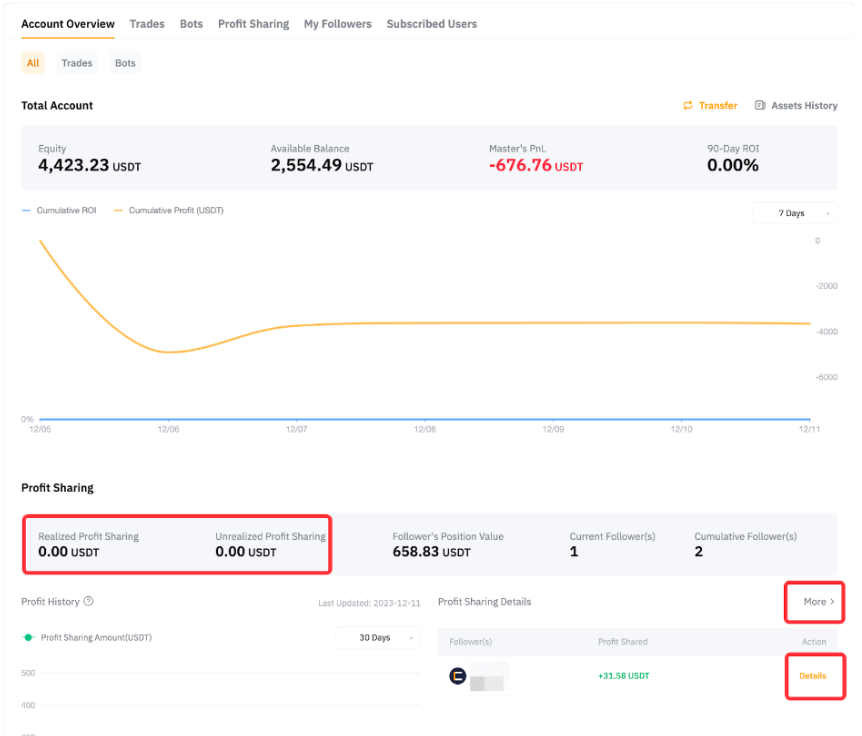Select the Subscribed Users tab
This screenshot has width=862, height=736.
(431, 24)
